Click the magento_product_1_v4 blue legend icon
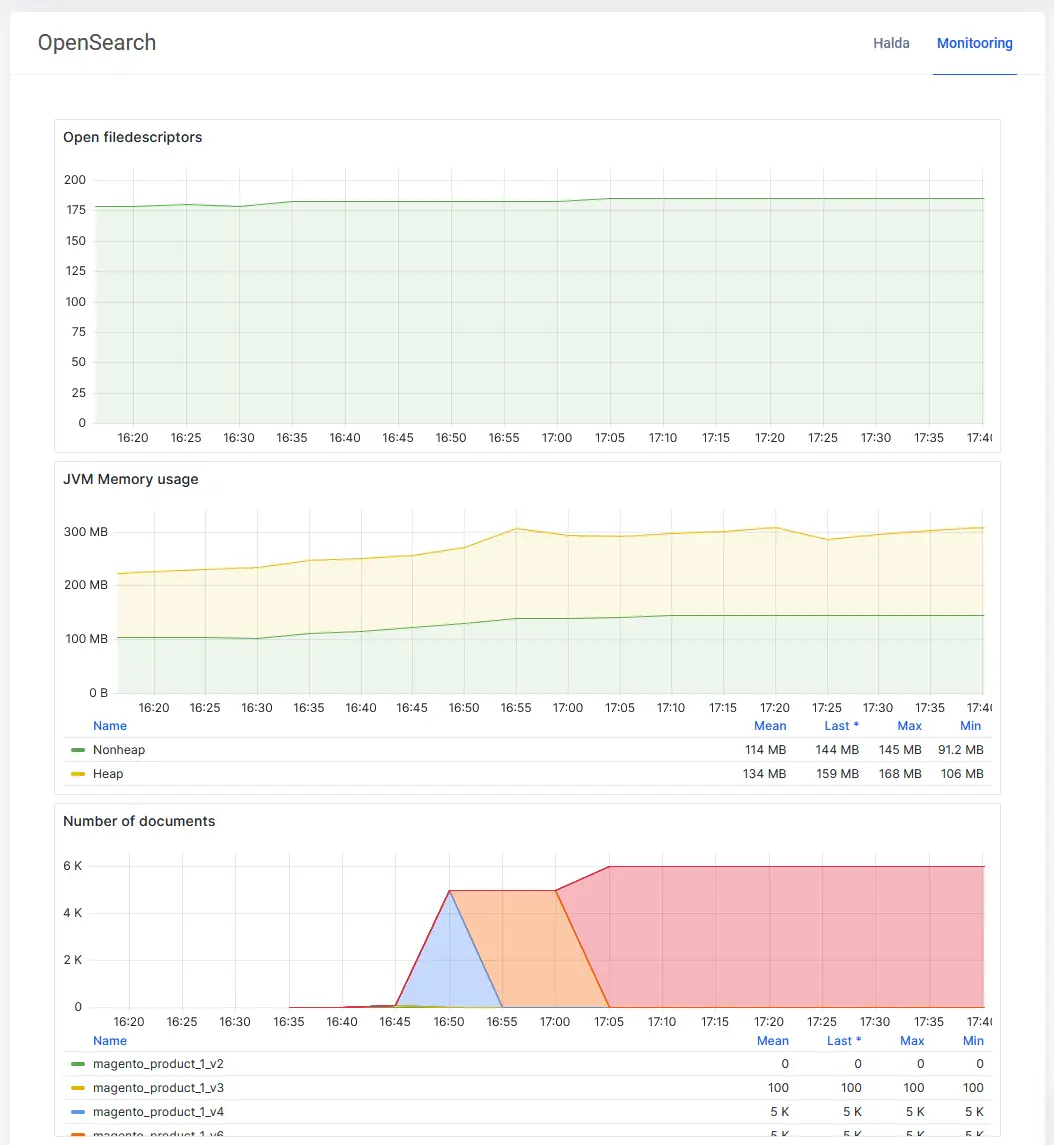The height and width of the screenshot is (1145, 1054). 78,1112
